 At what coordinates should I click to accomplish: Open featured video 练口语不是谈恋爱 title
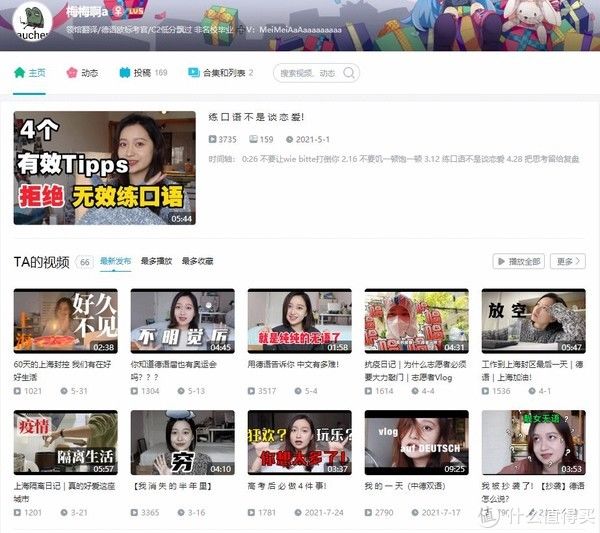click(x=256, y=117)
